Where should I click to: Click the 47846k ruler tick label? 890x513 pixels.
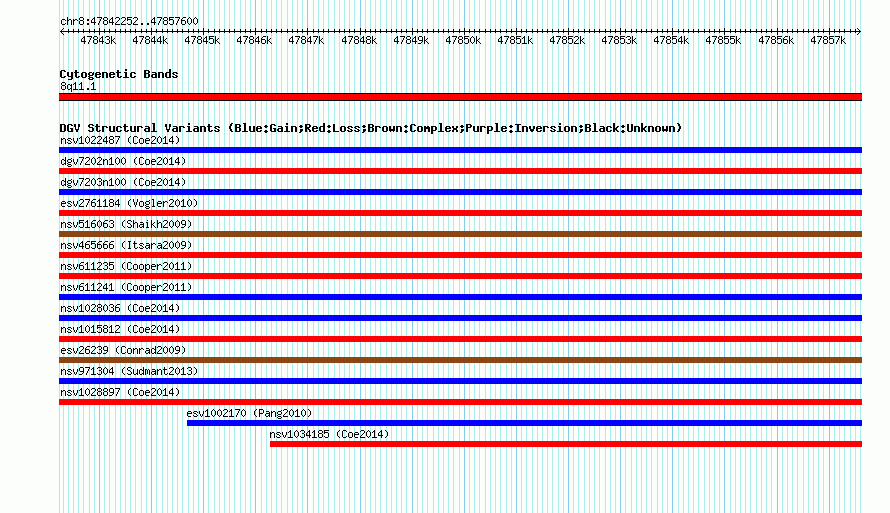click(x=254, y=40)
